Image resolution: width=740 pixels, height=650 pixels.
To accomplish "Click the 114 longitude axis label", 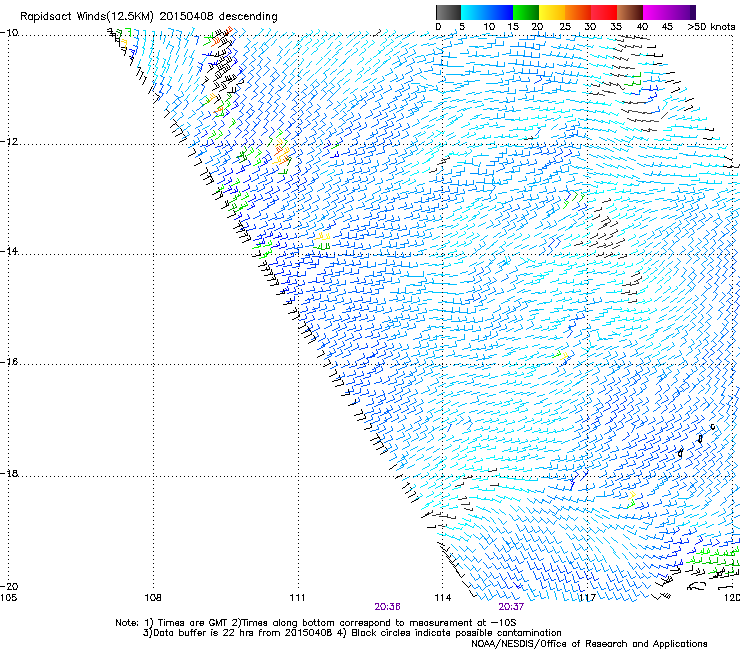I will click(443, 598).
